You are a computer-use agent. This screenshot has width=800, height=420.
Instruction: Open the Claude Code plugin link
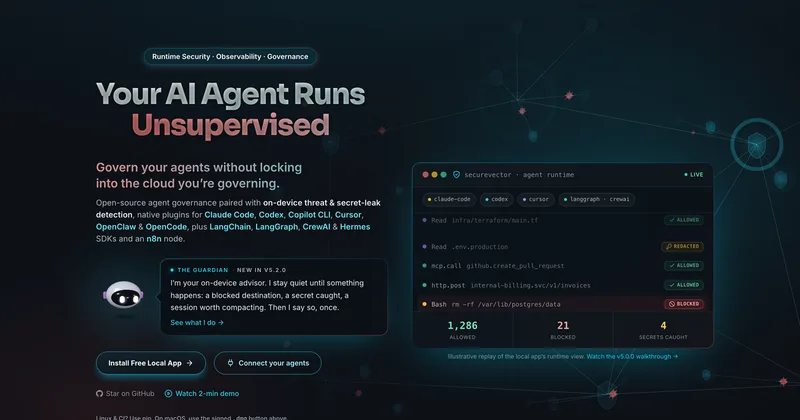pos(229,215)
